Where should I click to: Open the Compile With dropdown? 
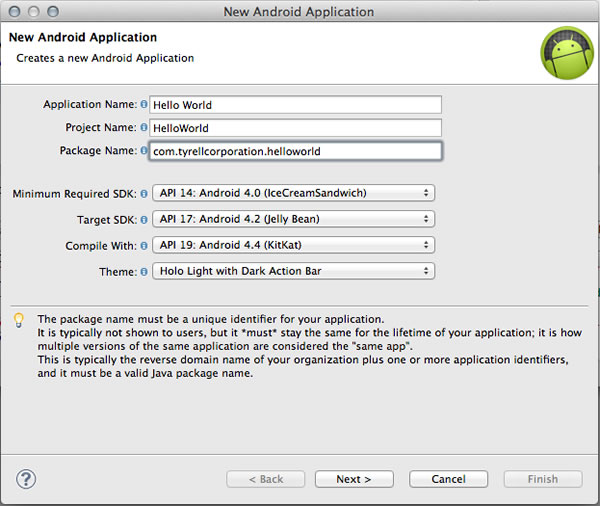[293, 245]
